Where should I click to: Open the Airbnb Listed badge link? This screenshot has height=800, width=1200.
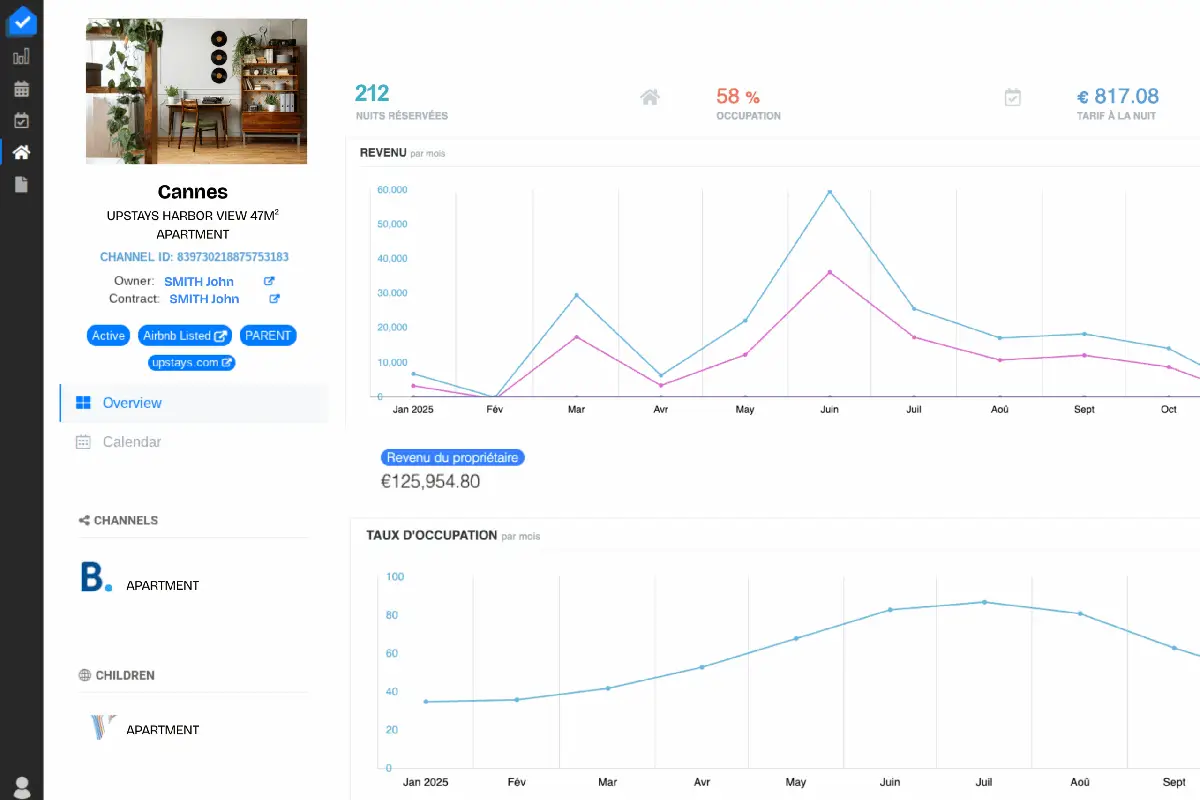184,335
